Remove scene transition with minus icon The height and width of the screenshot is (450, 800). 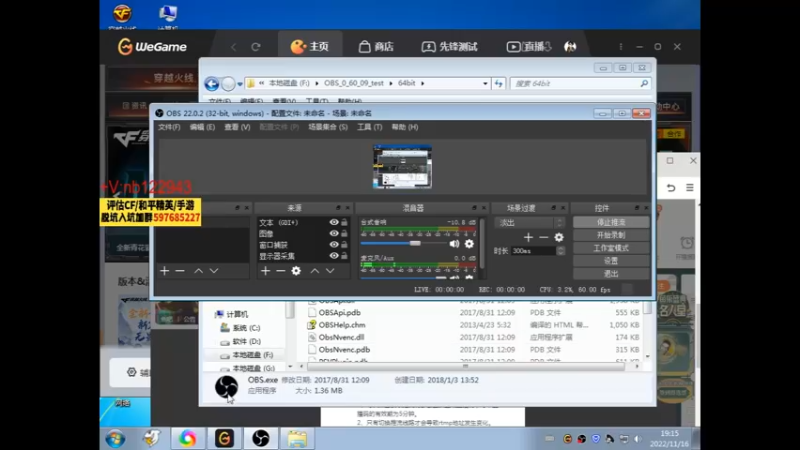pos(543,237)
